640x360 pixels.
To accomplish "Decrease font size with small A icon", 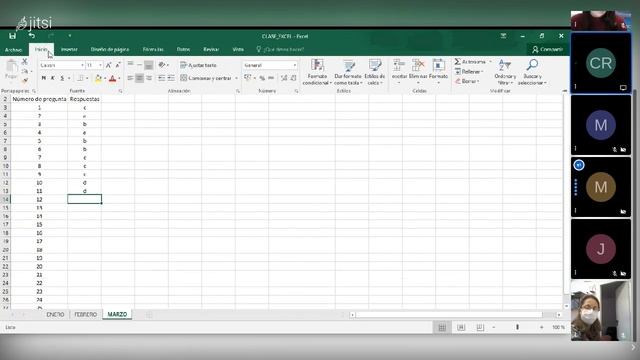I will click(x=118, y=65).
